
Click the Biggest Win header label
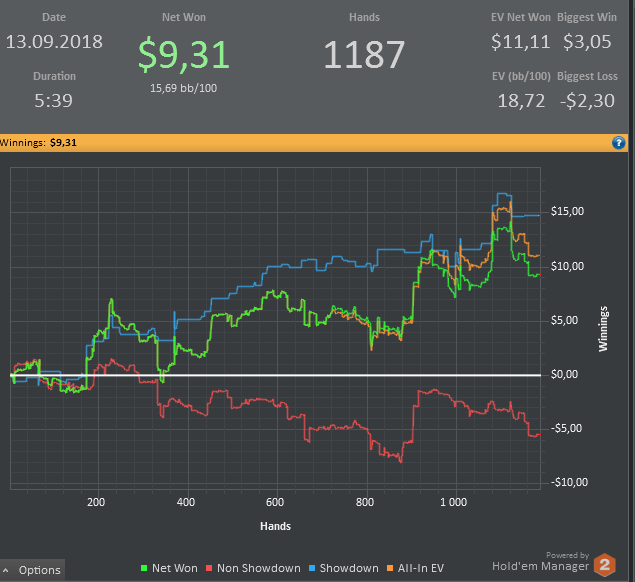587,17
